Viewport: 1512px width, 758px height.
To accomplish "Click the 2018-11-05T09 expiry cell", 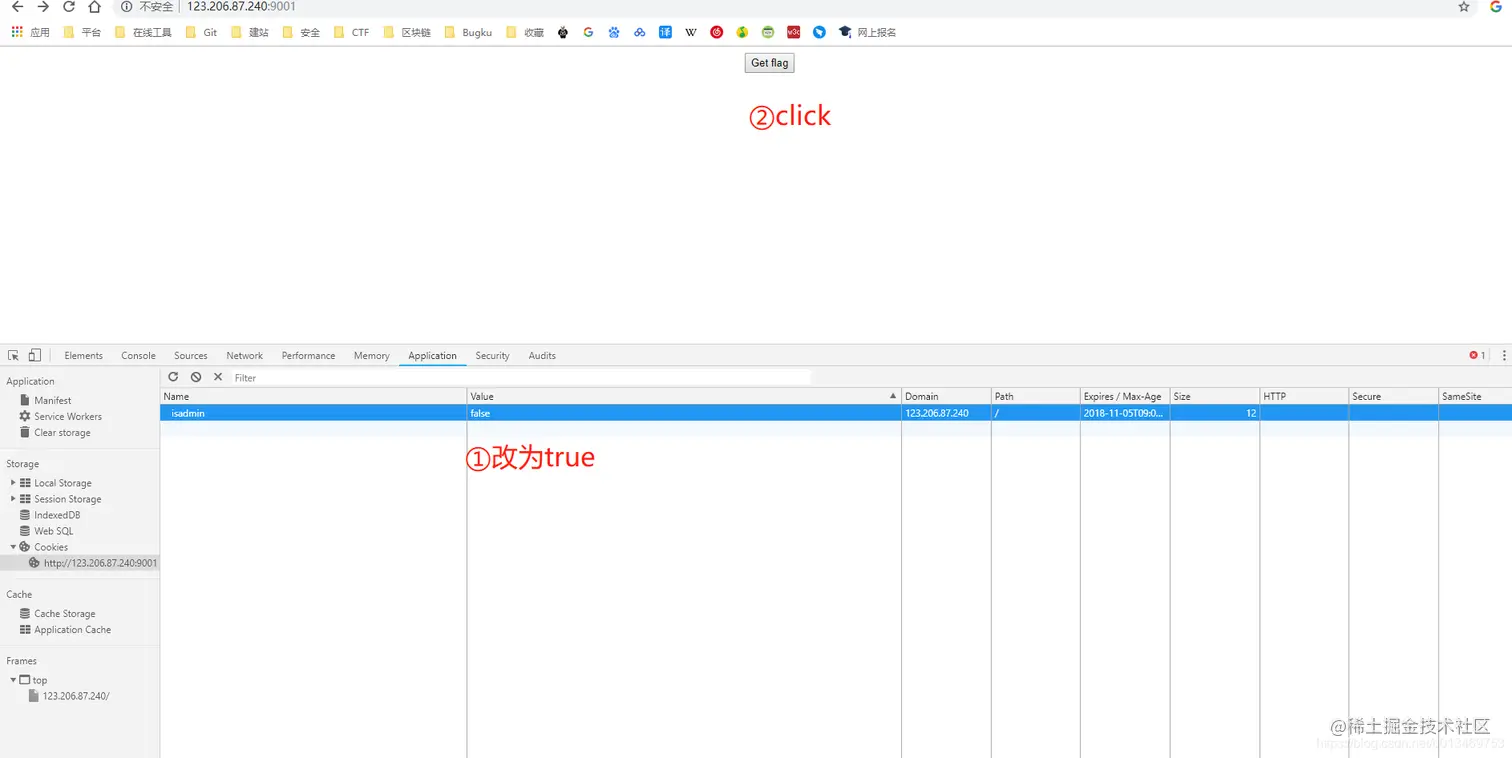I will (1125, 413).
